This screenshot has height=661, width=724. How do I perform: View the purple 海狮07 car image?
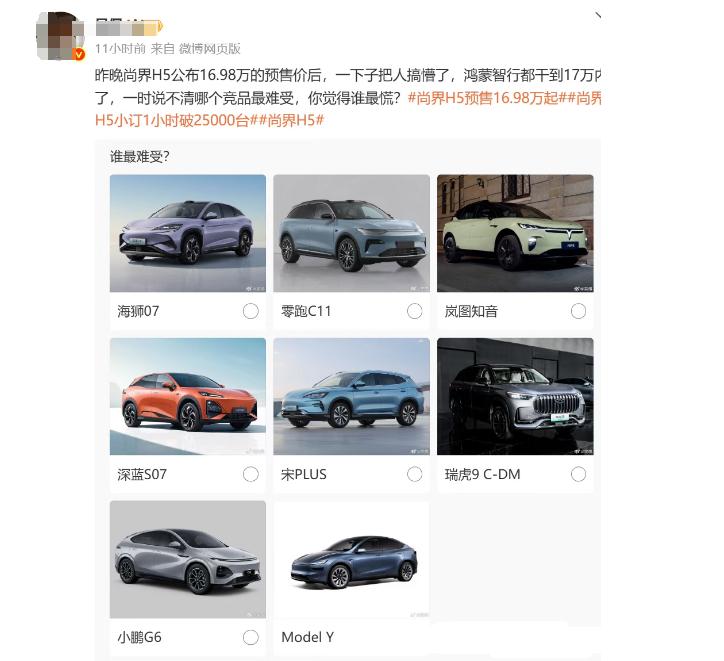[188, 233]
